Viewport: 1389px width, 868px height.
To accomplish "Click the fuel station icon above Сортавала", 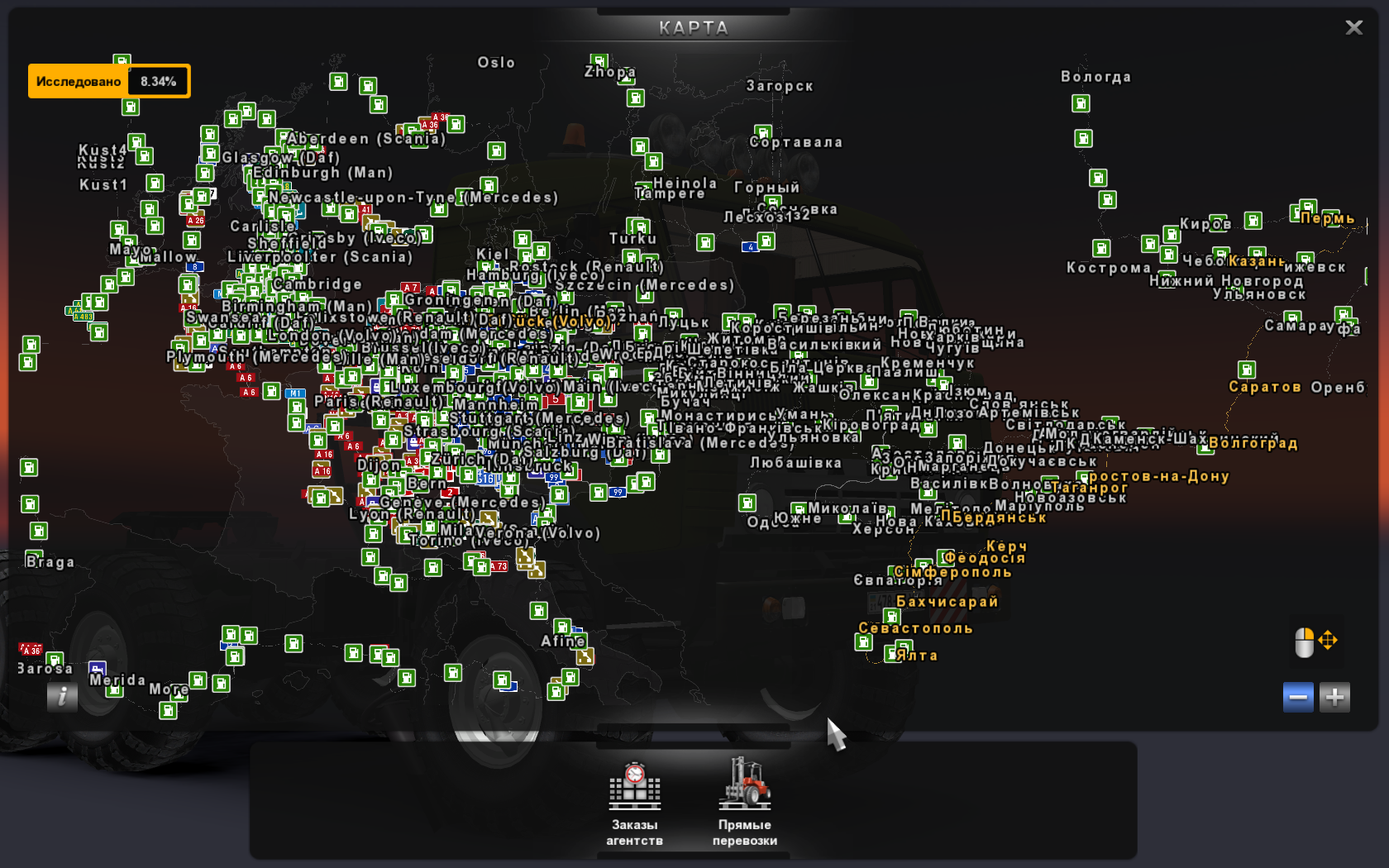I will point(763,131).
